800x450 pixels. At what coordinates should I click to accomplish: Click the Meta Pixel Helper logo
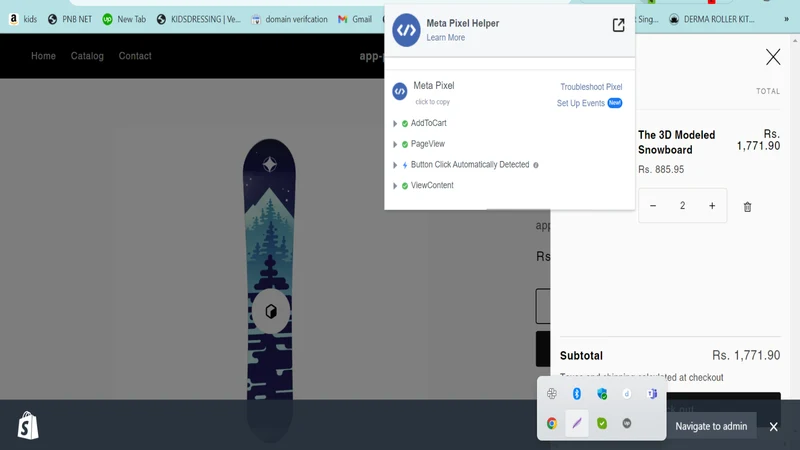(406, 30)
